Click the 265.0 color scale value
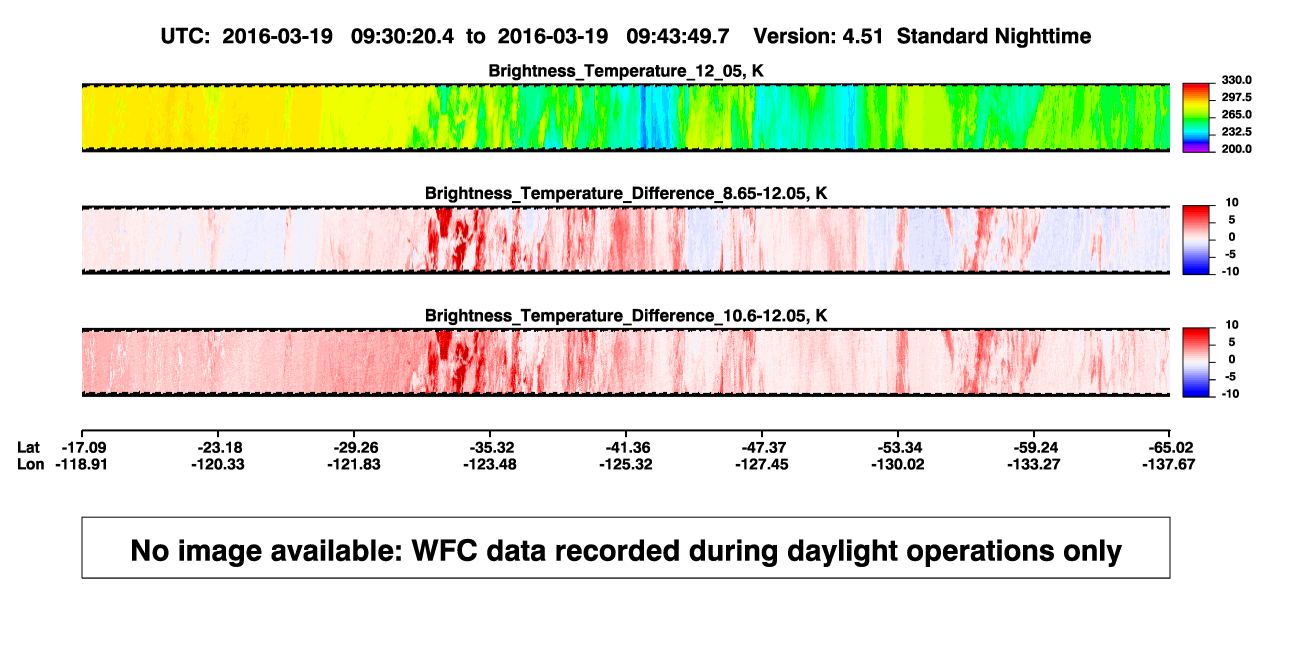The width and height of the screenshot is (1300, 667). (x=1236, y=114)
